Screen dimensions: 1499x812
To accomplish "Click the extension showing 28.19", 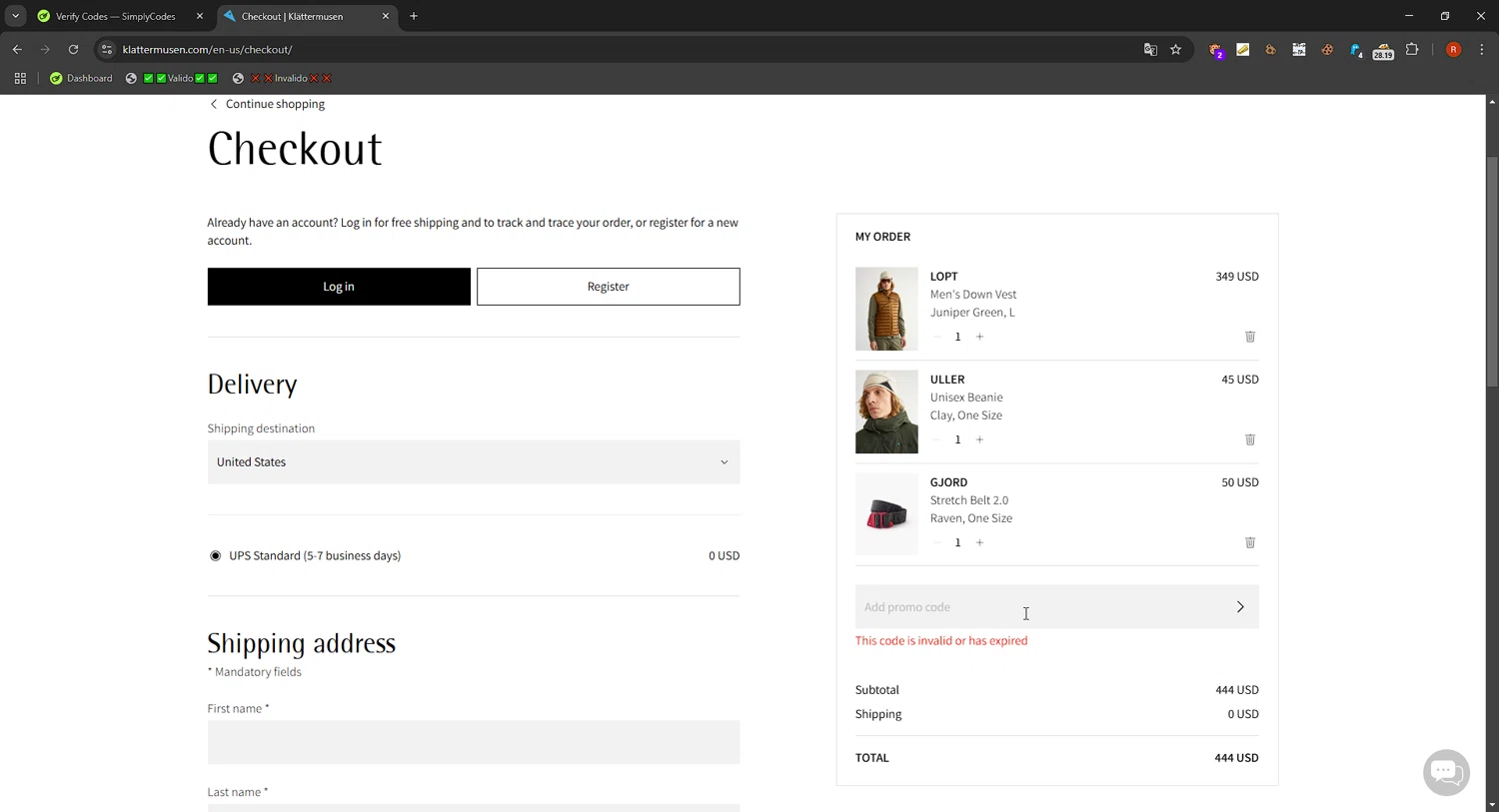I will click(x=1383, y=50).
